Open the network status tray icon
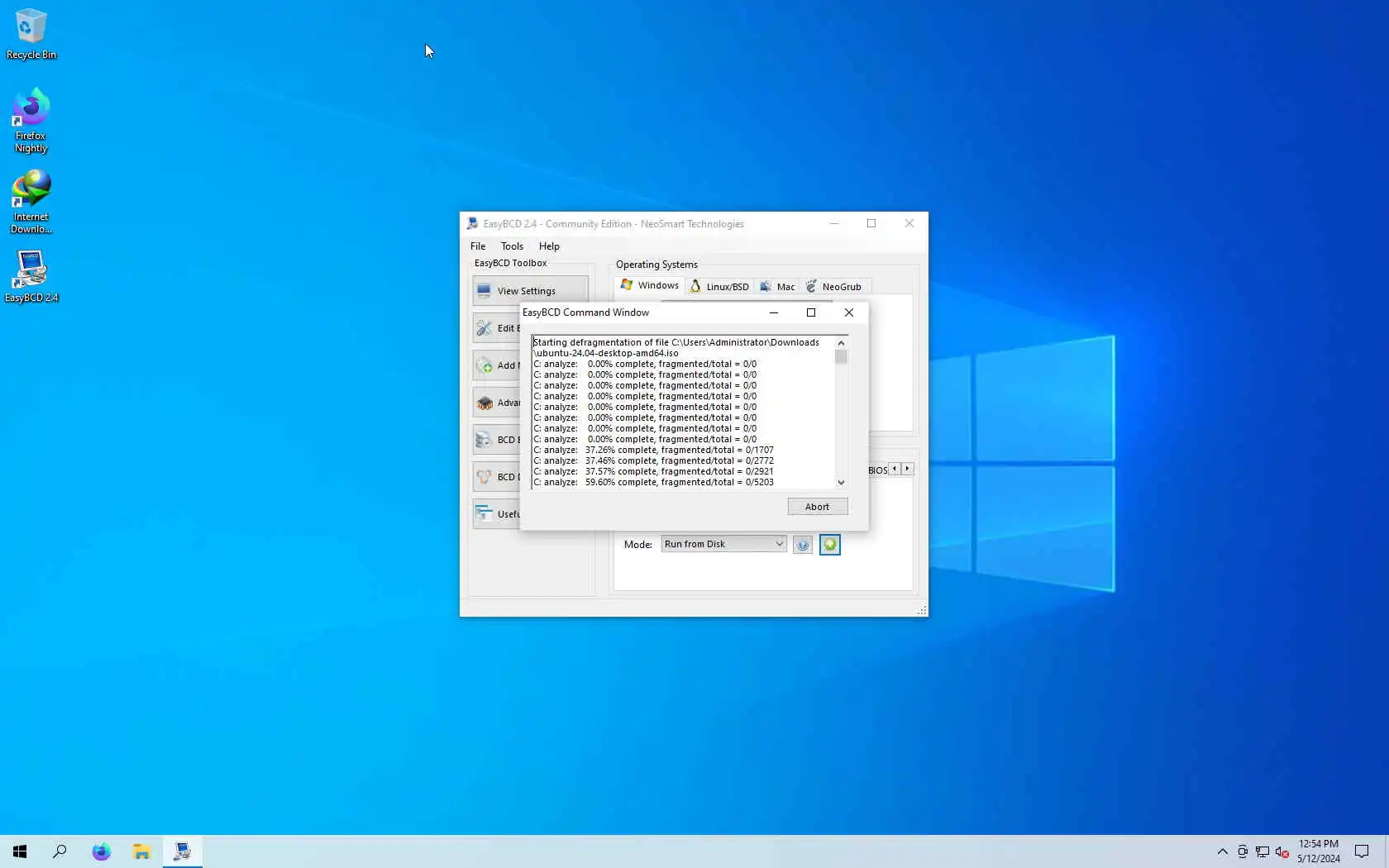The image size is (1389, 868). pos(1263,851)
